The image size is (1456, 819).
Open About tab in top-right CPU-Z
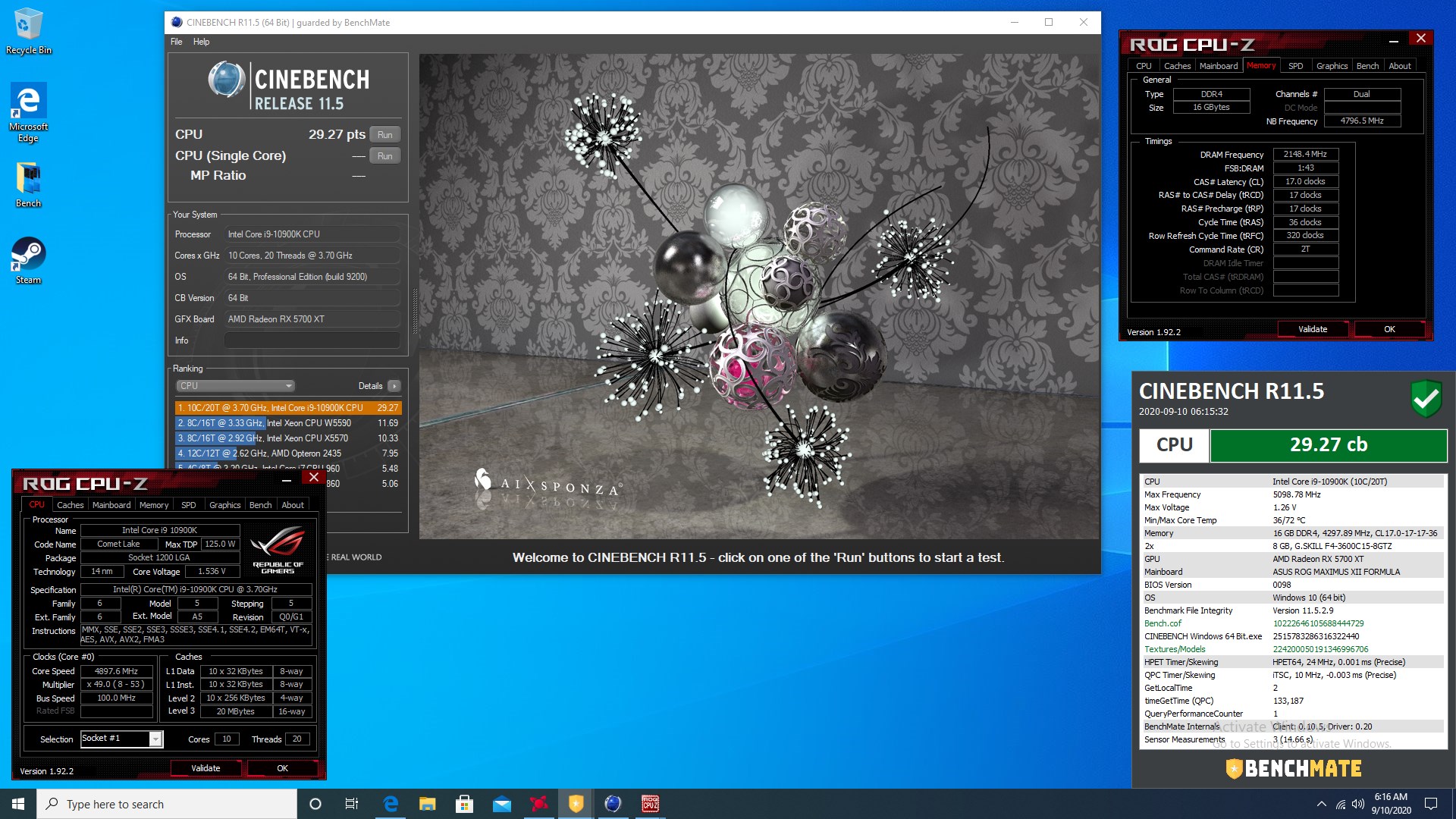coord(1400,66)
